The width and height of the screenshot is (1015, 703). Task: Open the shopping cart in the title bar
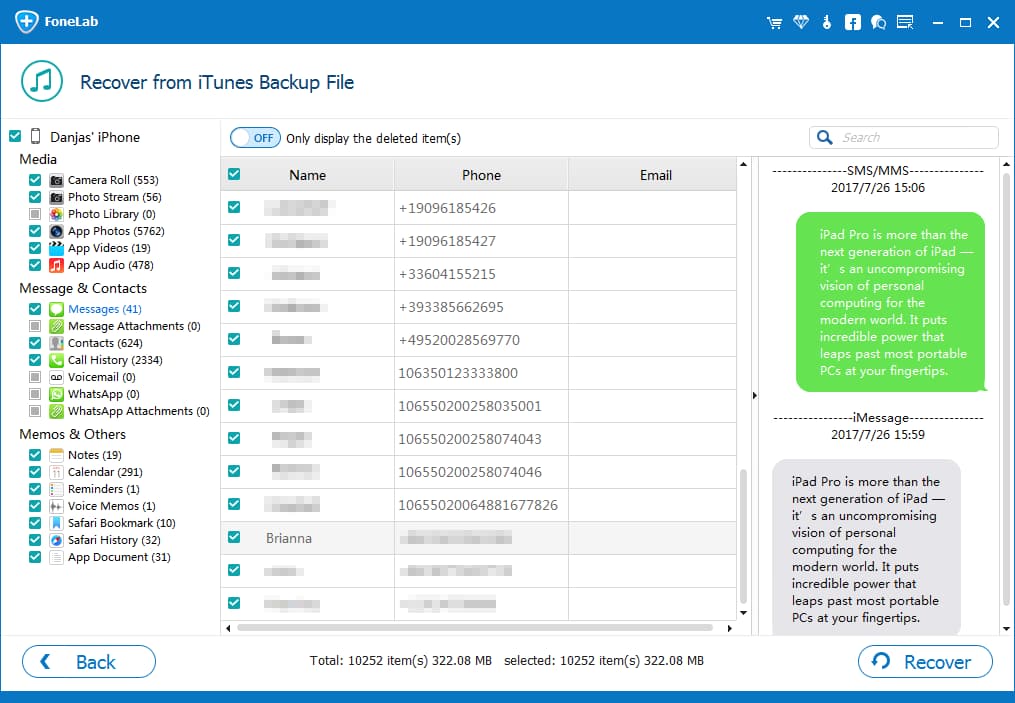775,21
